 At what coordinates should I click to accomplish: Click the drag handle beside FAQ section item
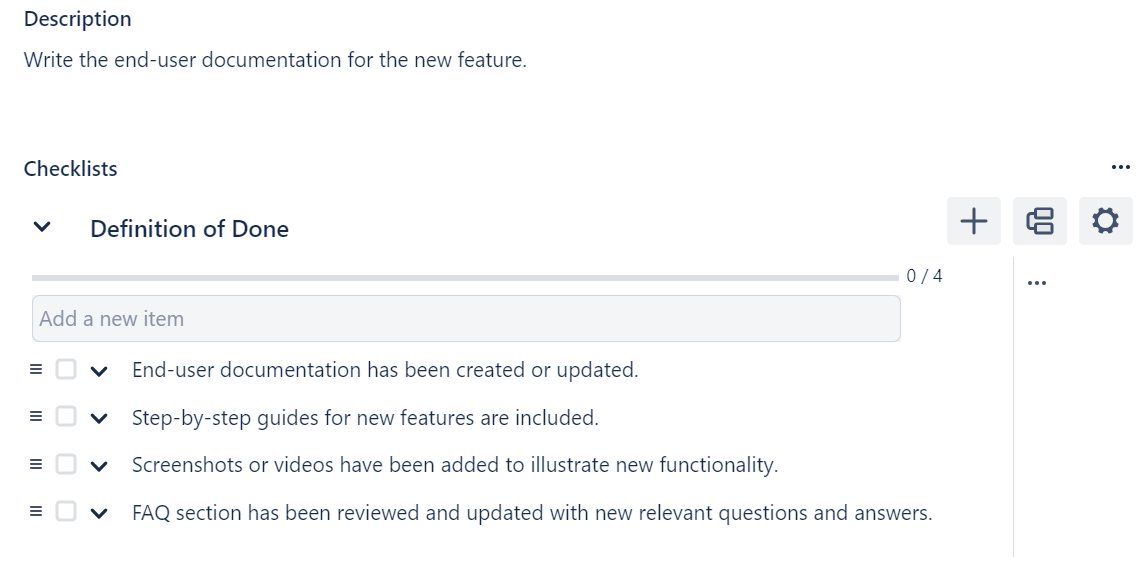coord(35,511)
